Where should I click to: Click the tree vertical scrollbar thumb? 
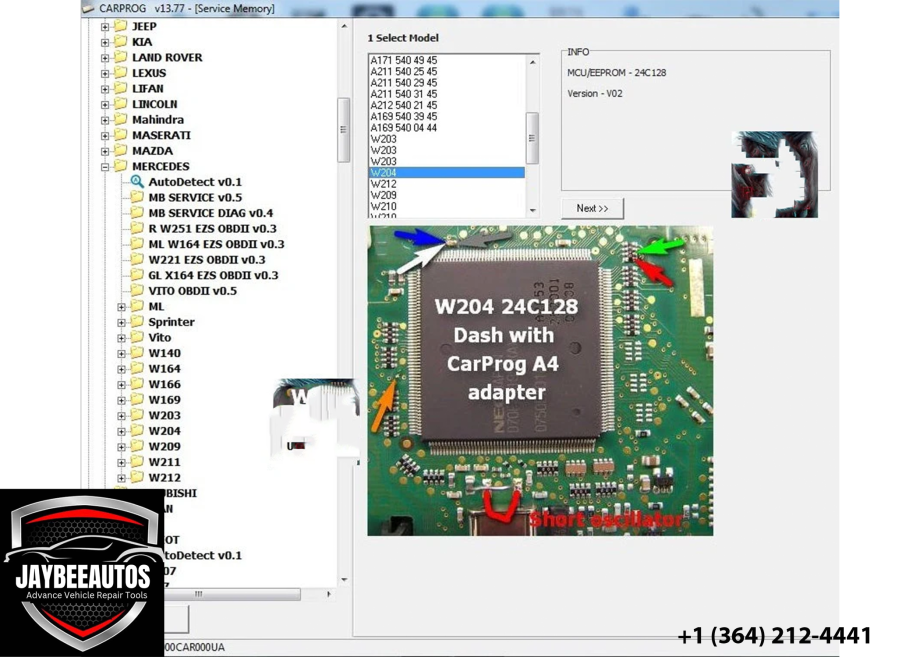tap(344, 130)
